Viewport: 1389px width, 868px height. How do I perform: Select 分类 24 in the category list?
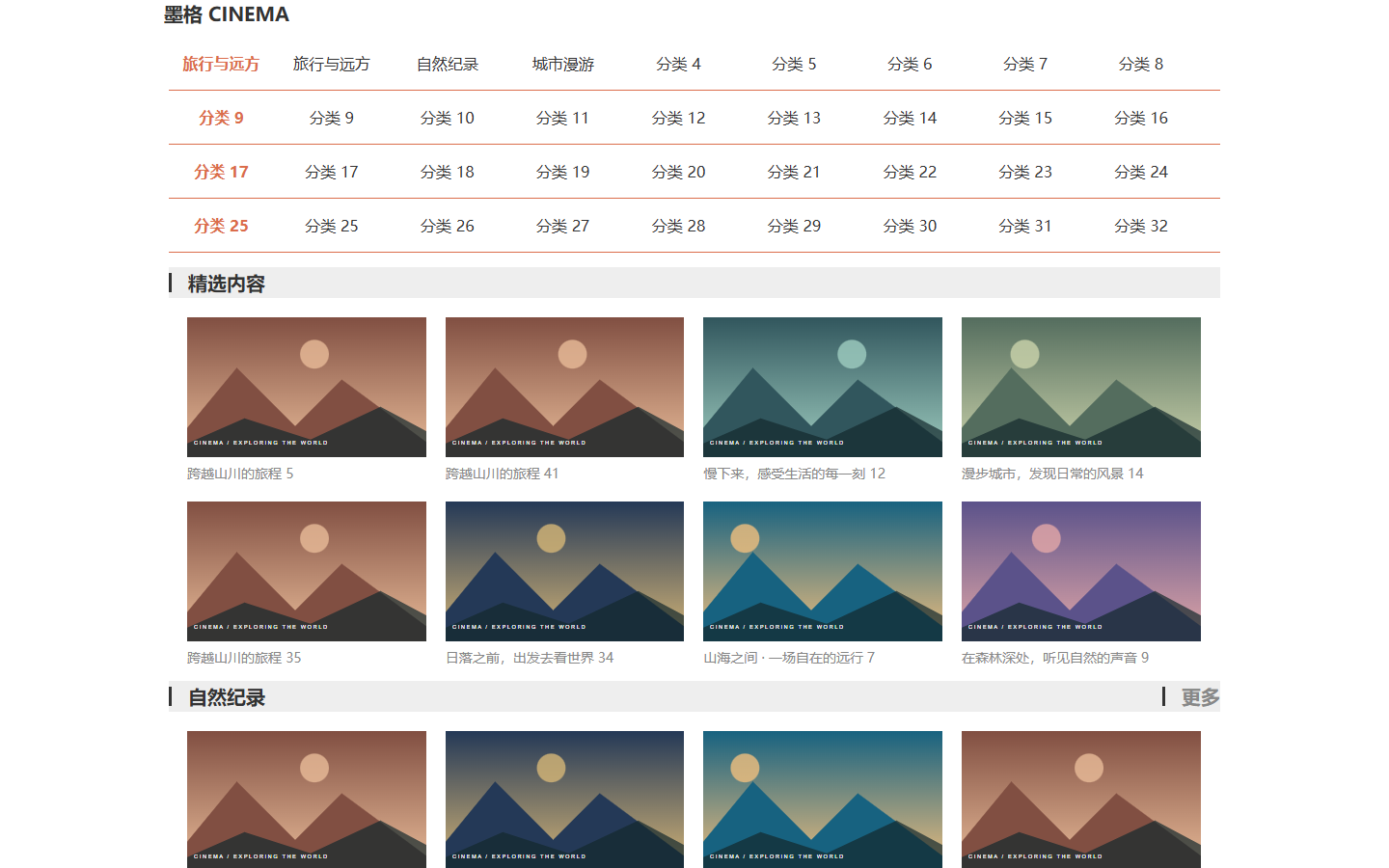coord(1141,172)
